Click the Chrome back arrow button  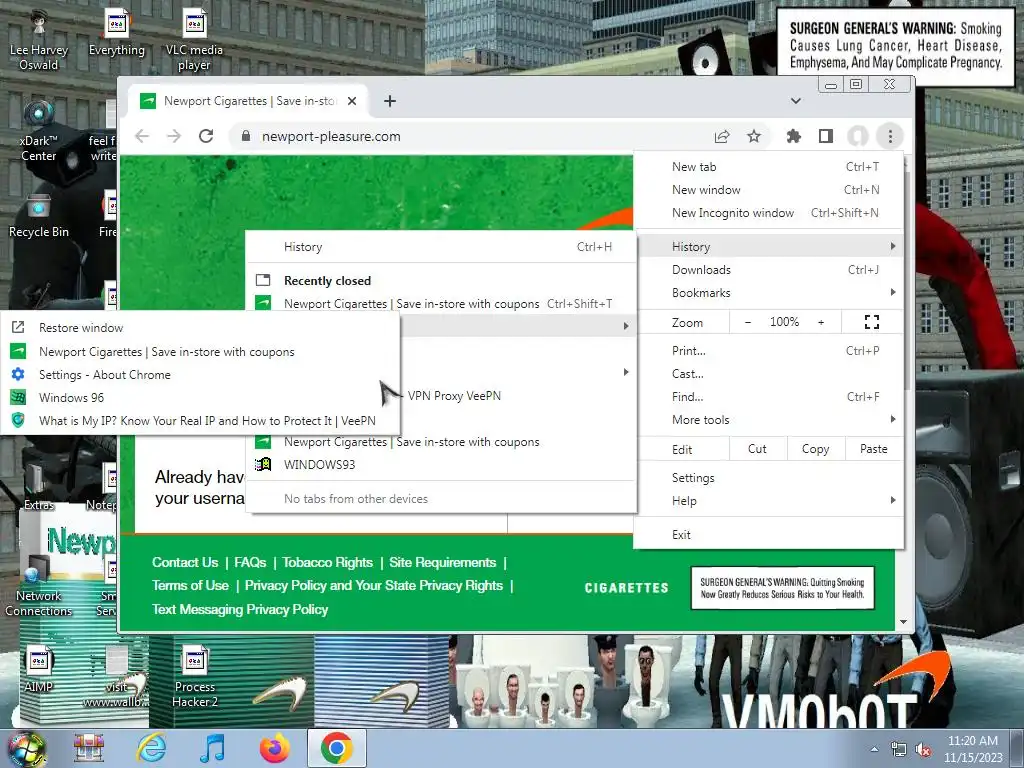tap(142, 136)
